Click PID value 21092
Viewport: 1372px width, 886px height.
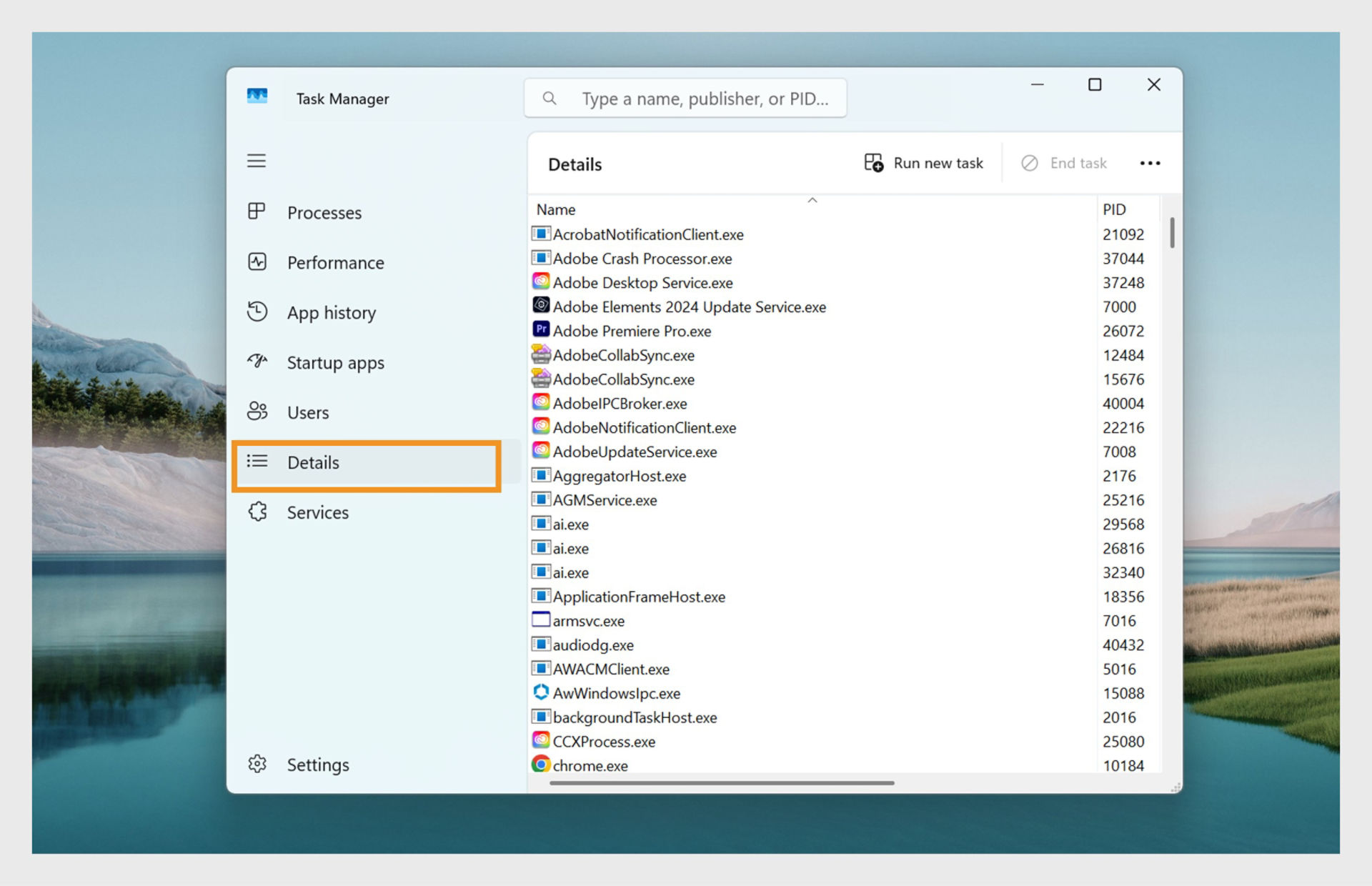point(1123,234)
